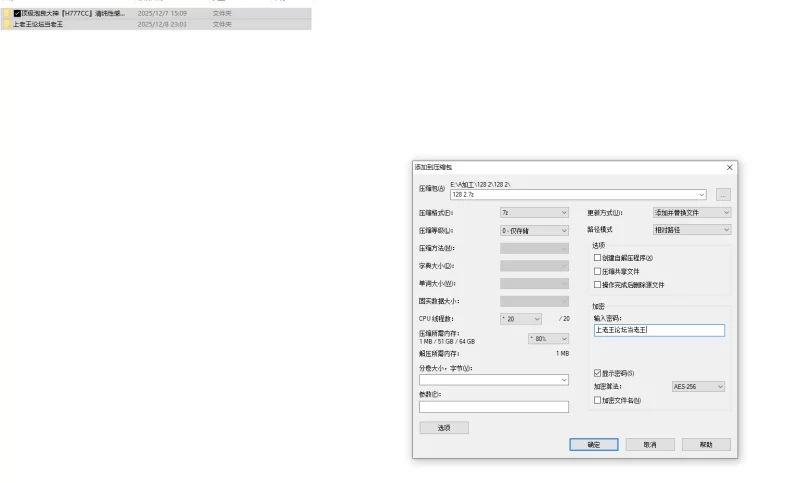Enable 操作完成后删除源文件 checkbox
The height and width of the screenshot is (483, 800).
[597, 285]
